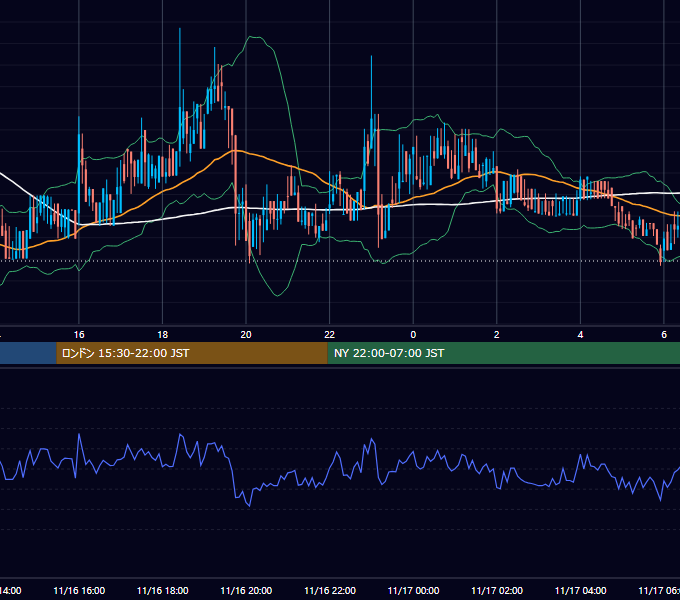Click the 6 hour axis label
Image resolution: width=680 pixels, height=600 pixels.
tap(664, 335)
